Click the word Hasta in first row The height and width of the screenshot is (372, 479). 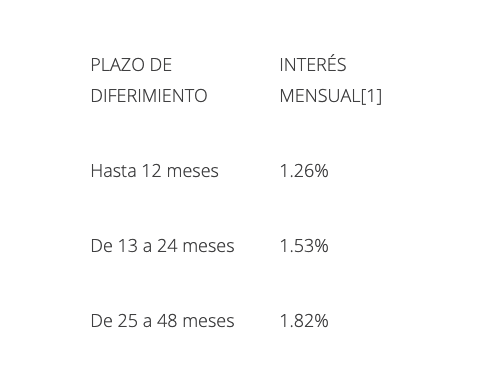click(x=113, y=171)
